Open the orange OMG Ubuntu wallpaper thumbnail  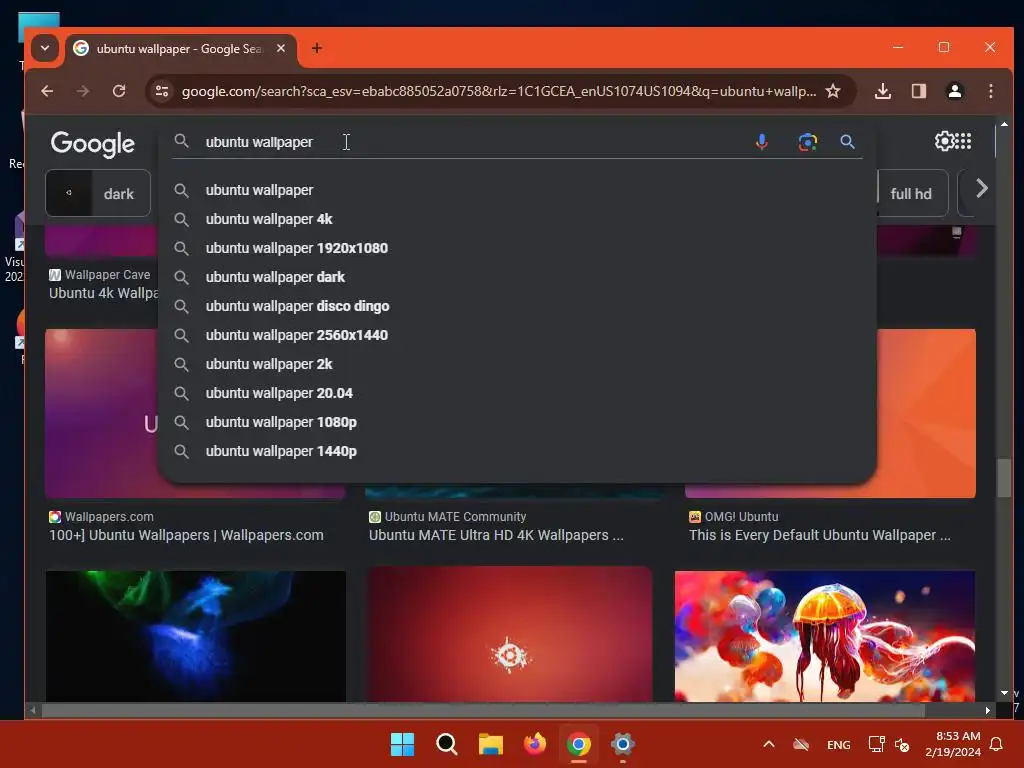pos(926,413)
